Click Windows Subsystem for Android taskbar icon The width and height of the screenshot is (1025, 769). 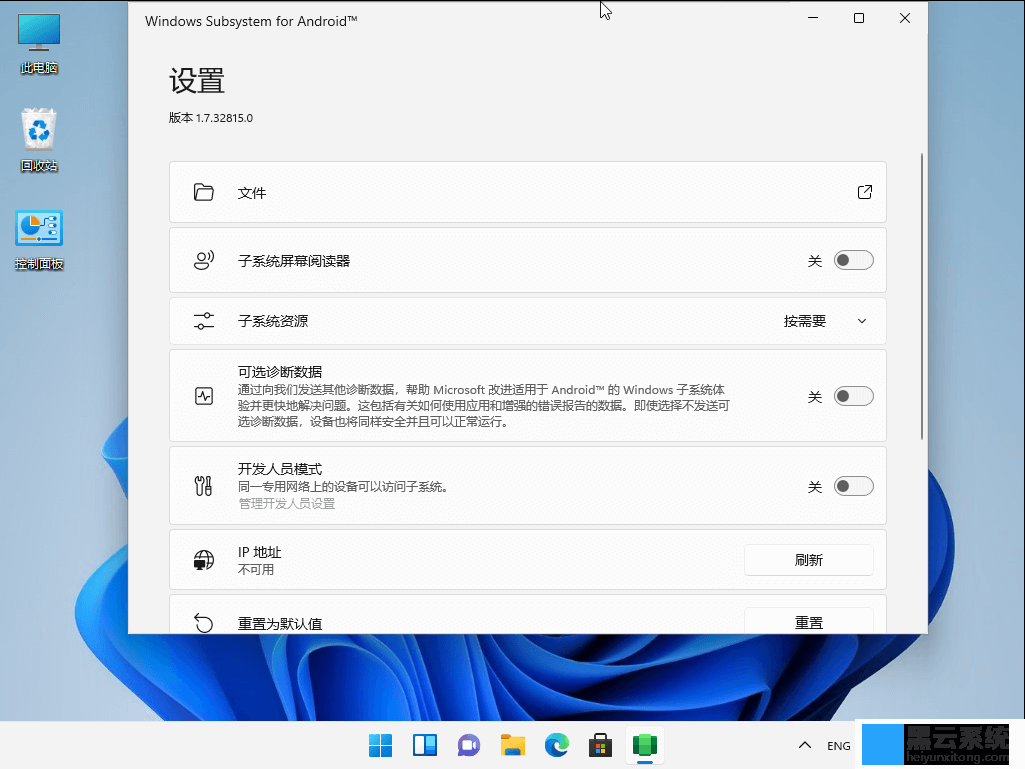tap(644, 745)
